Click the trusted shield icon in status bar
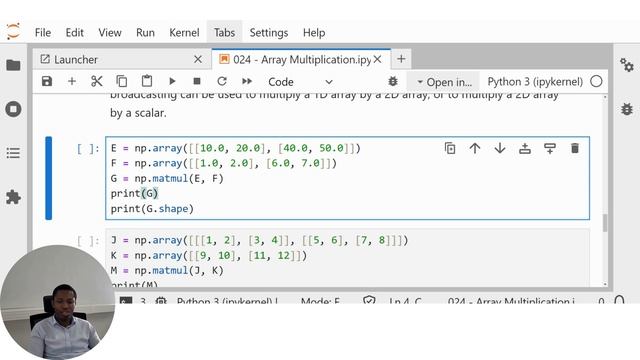Image resolution: width=640 pixels, height=360 pixels. [x=369, y=301]
